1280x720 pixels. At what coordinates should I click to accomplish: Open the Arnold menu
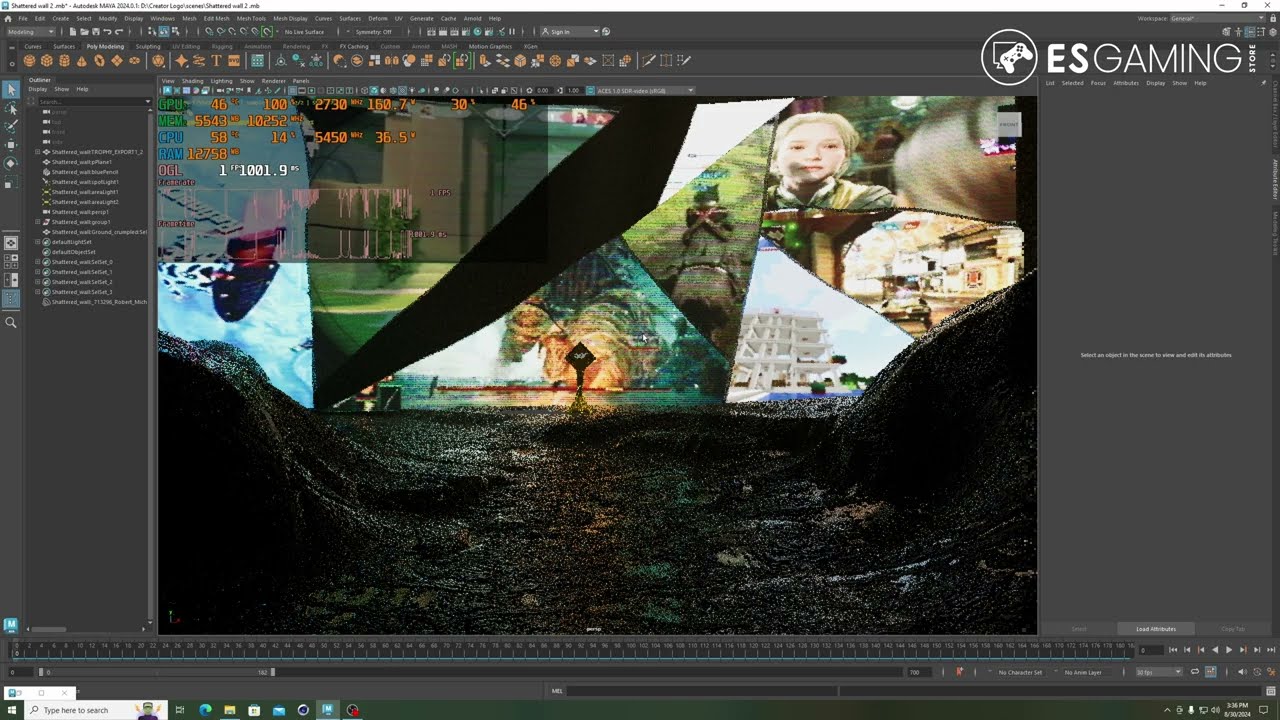coord(472,18)
